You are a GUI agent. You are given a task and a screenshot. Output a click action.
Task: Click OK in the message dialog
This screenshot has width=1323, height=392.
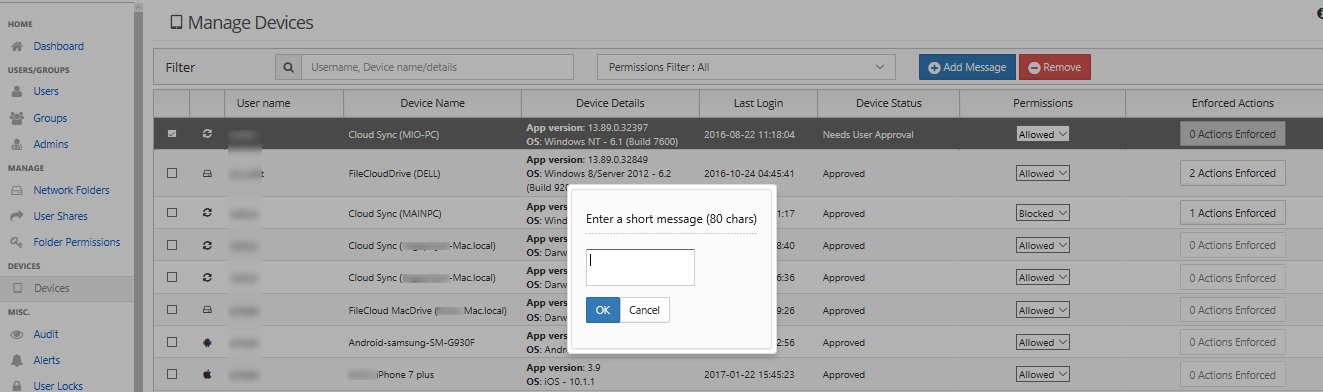(603, 310)
